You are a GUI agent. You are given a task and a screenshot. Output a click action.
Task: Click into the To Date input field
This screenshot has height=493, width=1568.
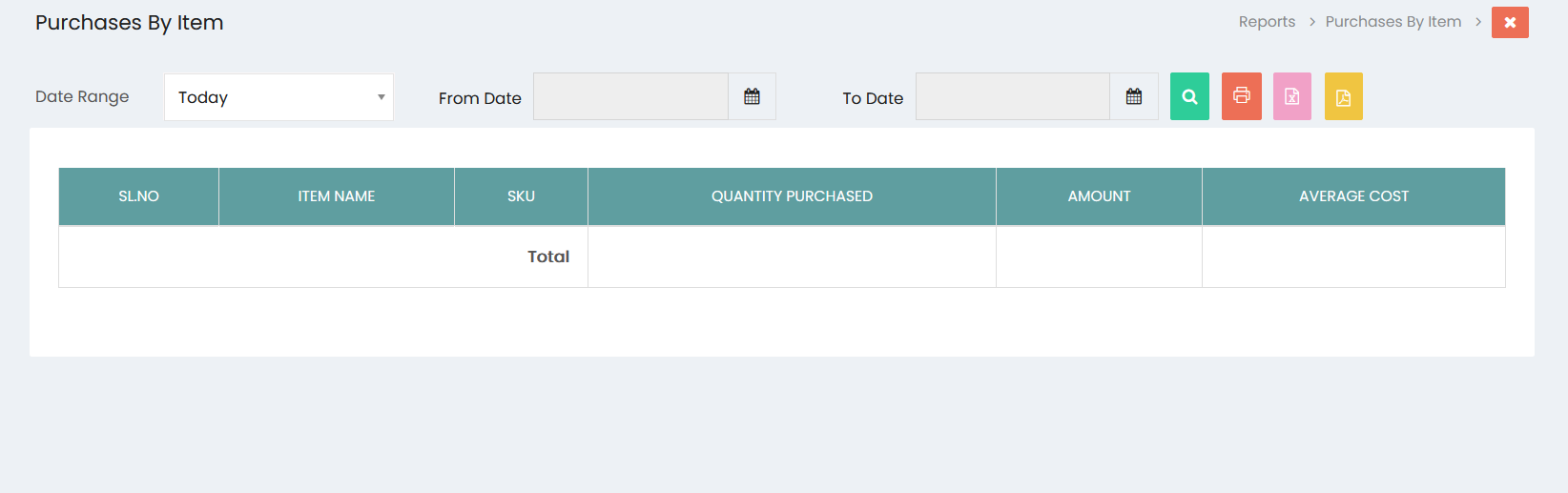click(x=1013, y=96)
